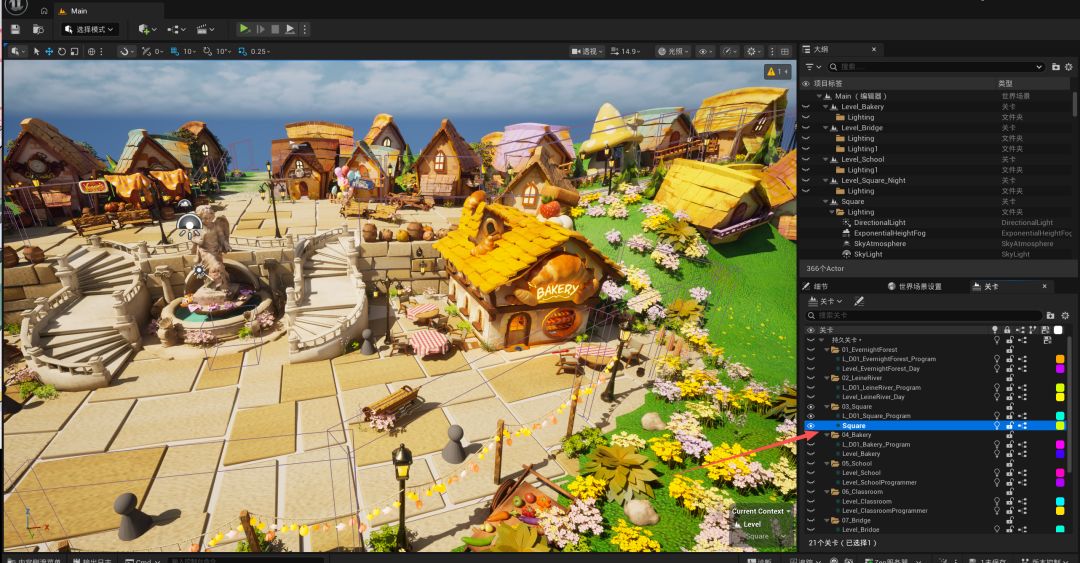
Task: Activate the select (arrow) tool in the viewport
Action: (x=37, y=52)
